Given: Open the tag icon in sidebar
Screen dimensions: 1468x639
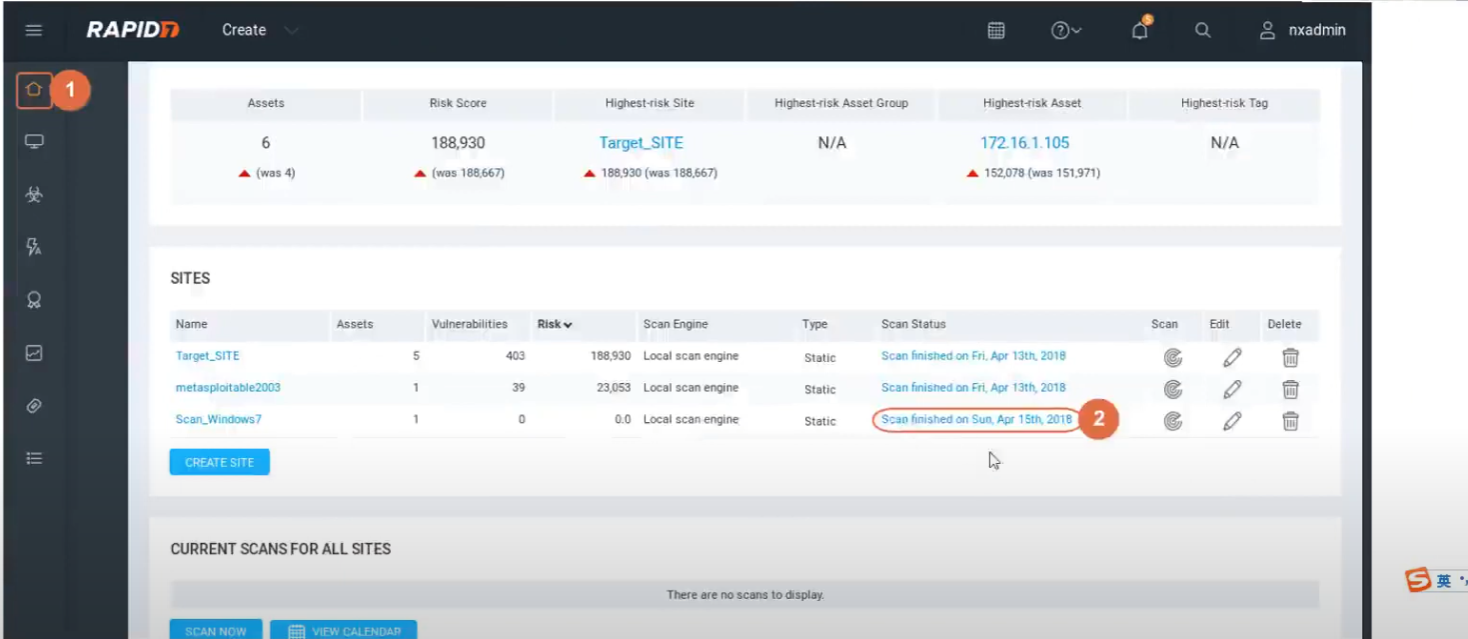Looking at the screenshot, I should pyautogui.click(x=34, y=406).
